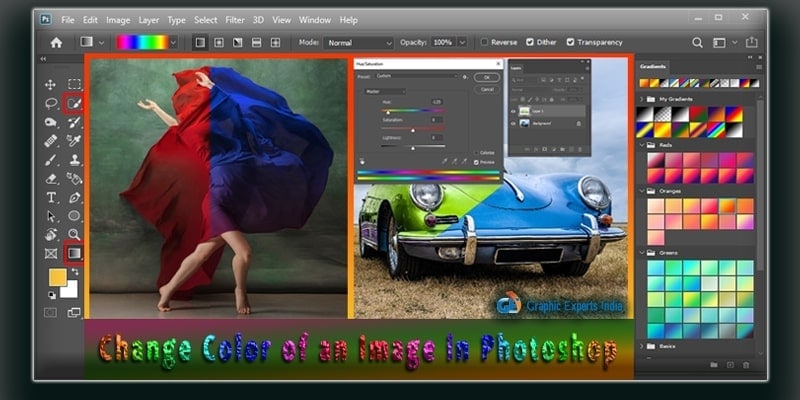Open the File menu
800x400 pixels.
click(68, 20)
